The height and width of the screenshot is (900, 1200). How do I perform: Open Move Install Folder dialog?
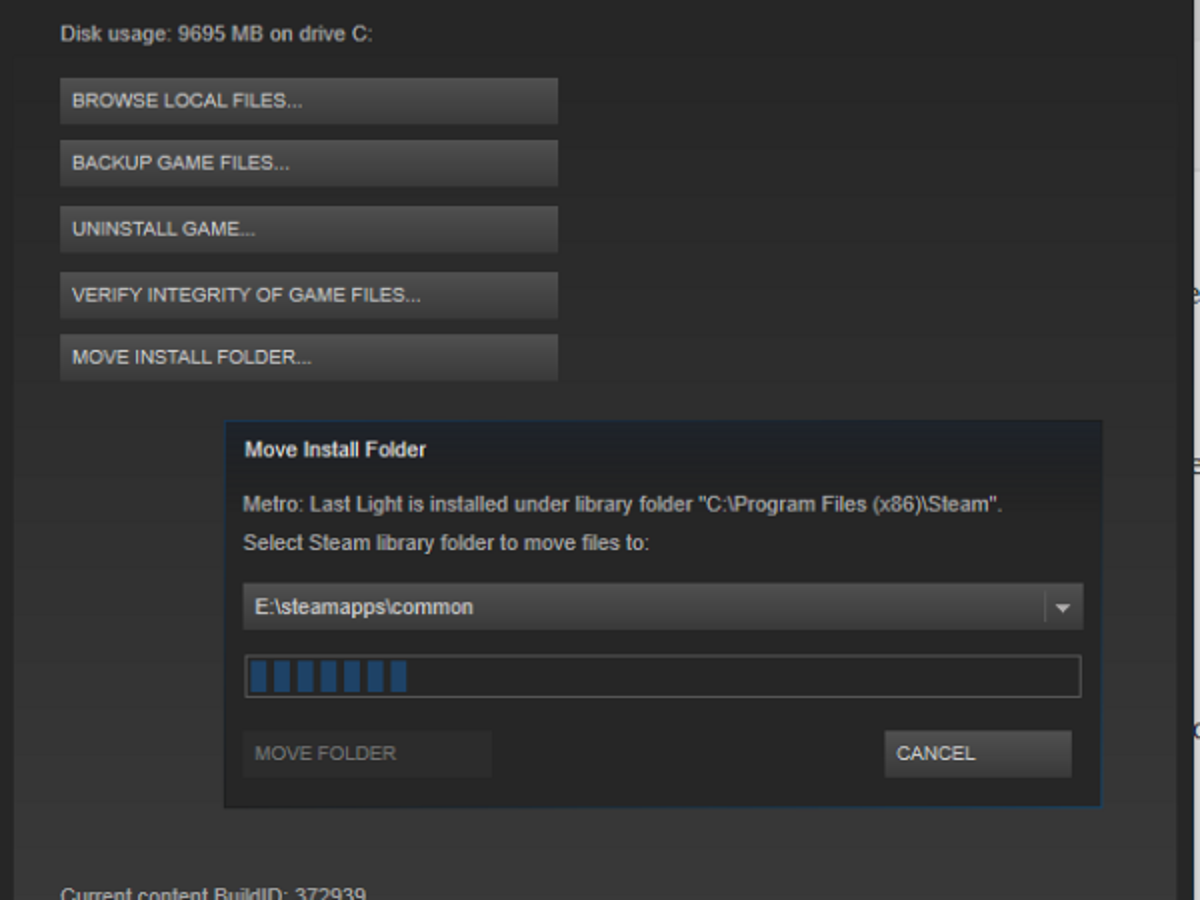(309, 357)
